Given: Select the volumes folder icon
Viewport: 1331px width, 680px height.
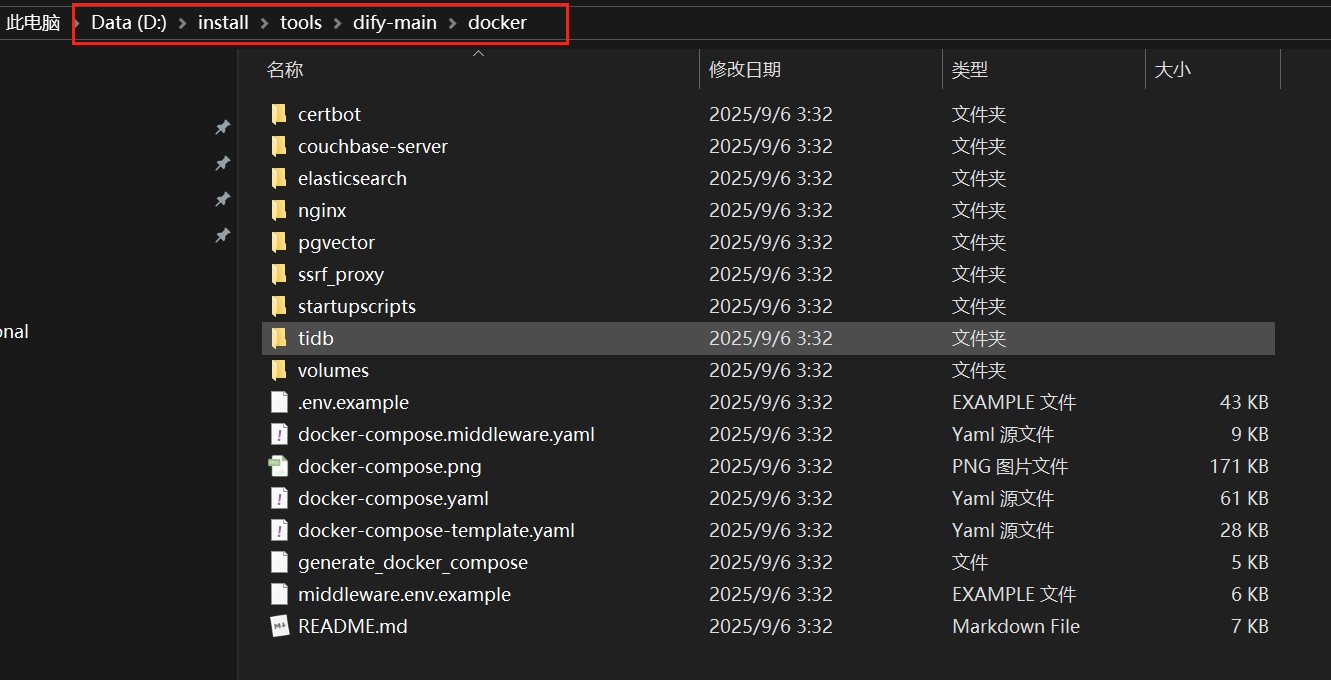Looking at the screenshot, I should tap(279, 370).
